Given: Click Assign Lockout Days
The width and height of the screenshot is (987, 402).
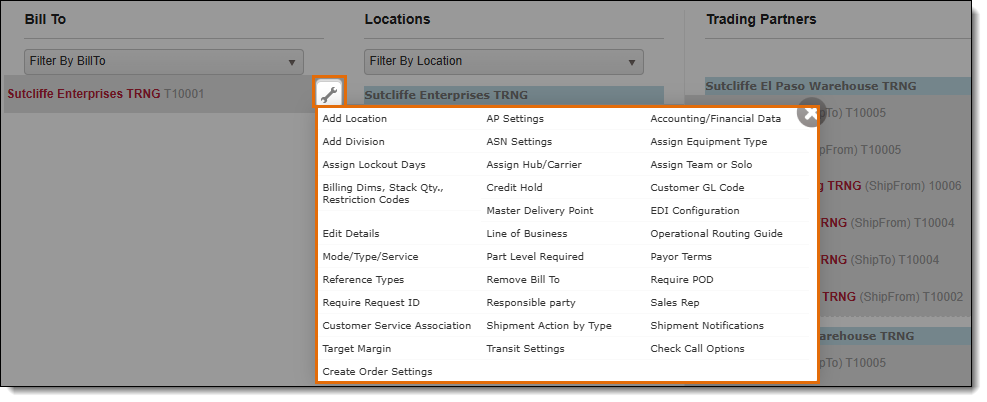Looking at the screenshot, I should [373, 165].
